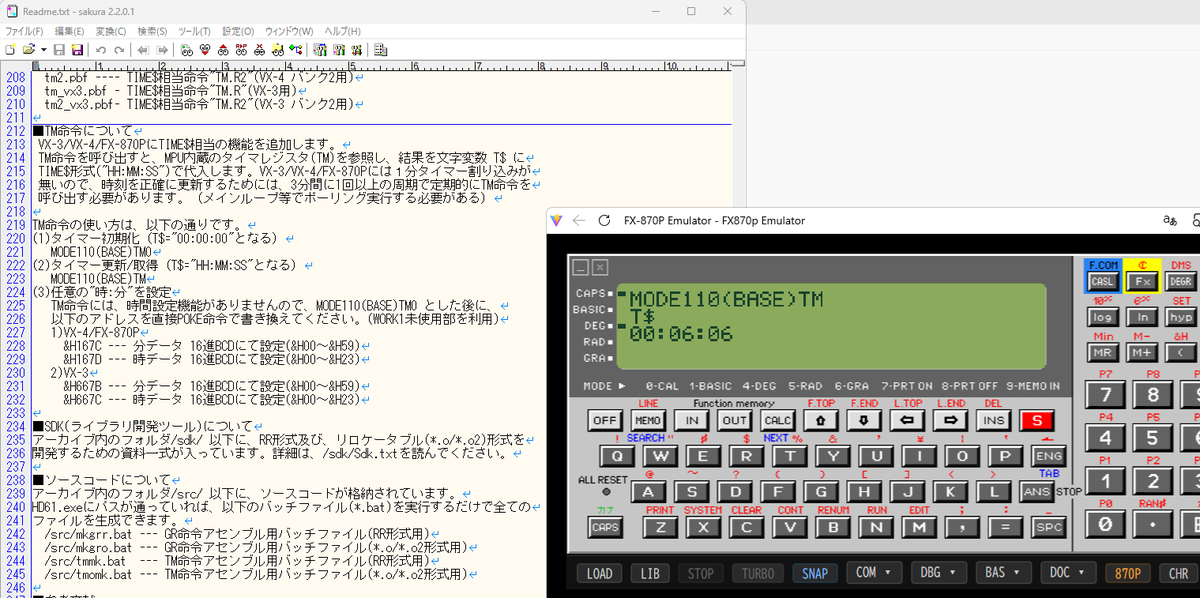Viewport: 1200px width, 598px height.
Task: Open the 変換(C) menu
Action: [x=112, y=31]
